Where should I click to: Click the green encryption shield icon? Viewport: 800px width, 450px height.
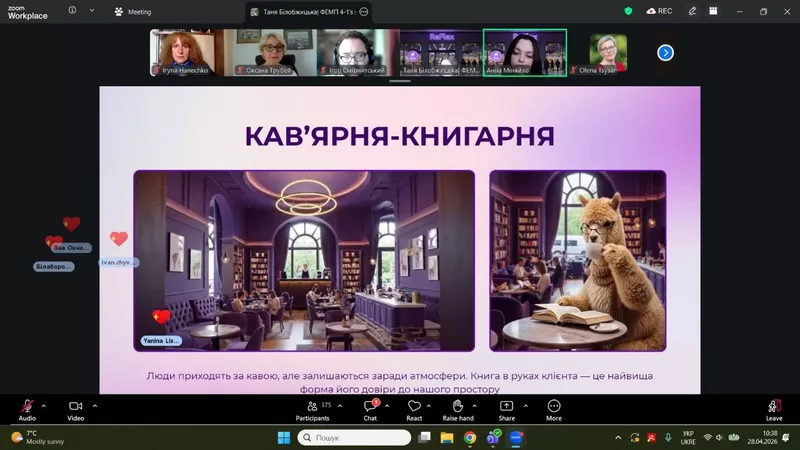628,11
